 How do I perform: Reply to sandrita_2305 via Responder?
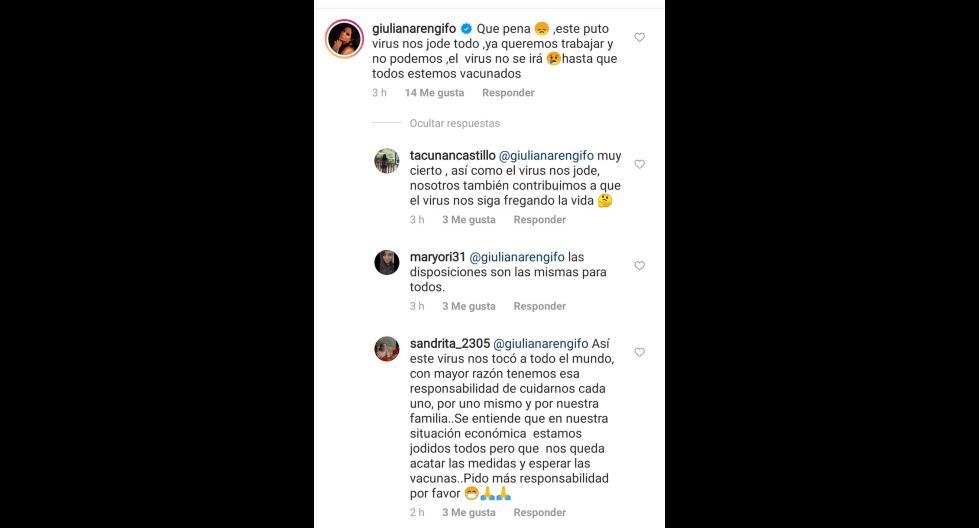539,512
